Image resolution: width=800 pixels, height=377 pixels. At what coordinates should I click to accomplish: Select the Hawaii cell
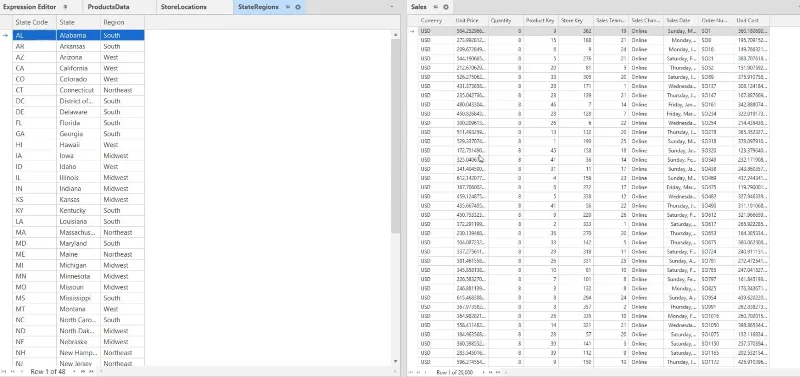click(x=78, y=145)
